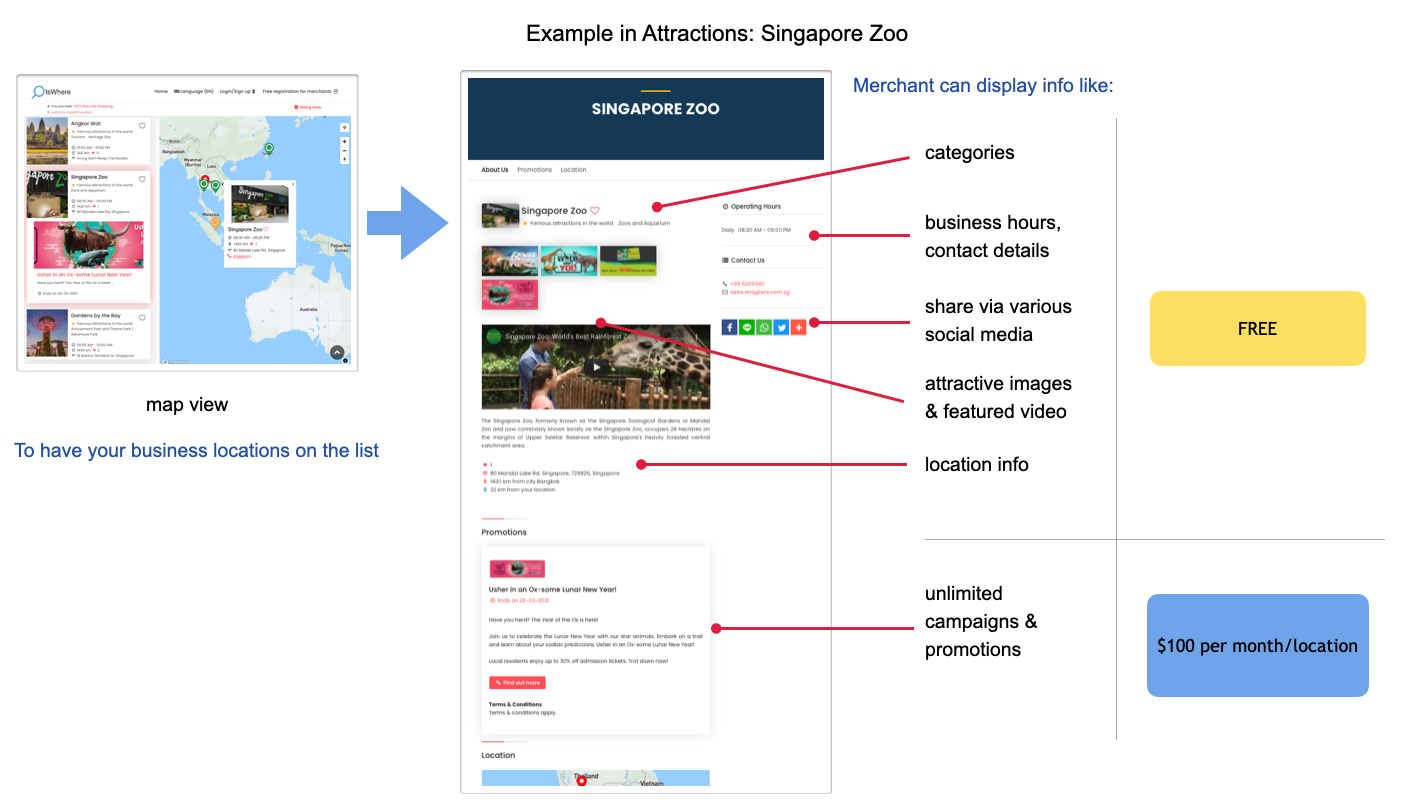Switch to the About Us tab
Screen dimensions: 1423x802
pos(494,170)
